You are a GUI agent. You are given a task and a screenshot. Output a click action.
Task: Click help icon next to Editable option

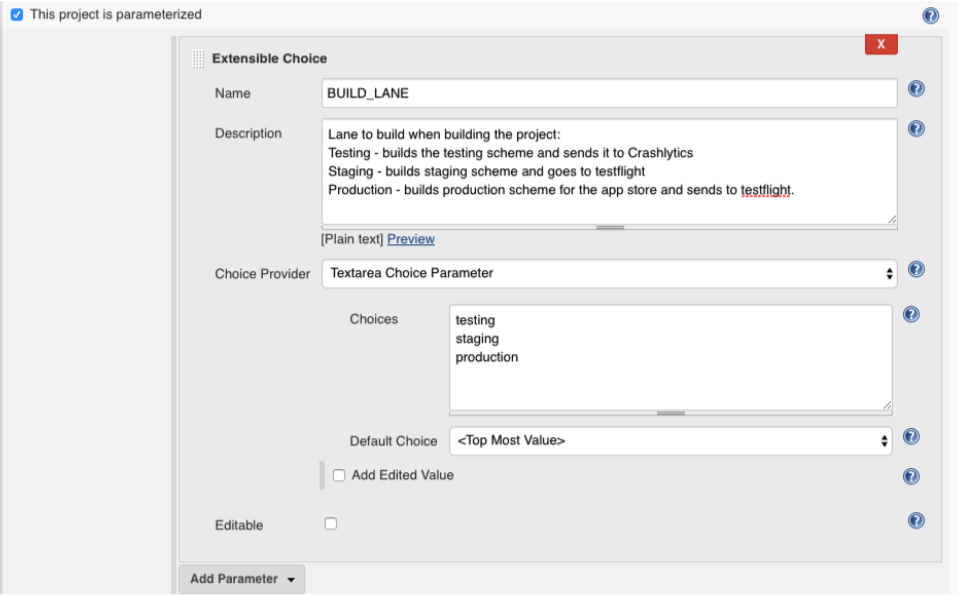click(916, 520)
